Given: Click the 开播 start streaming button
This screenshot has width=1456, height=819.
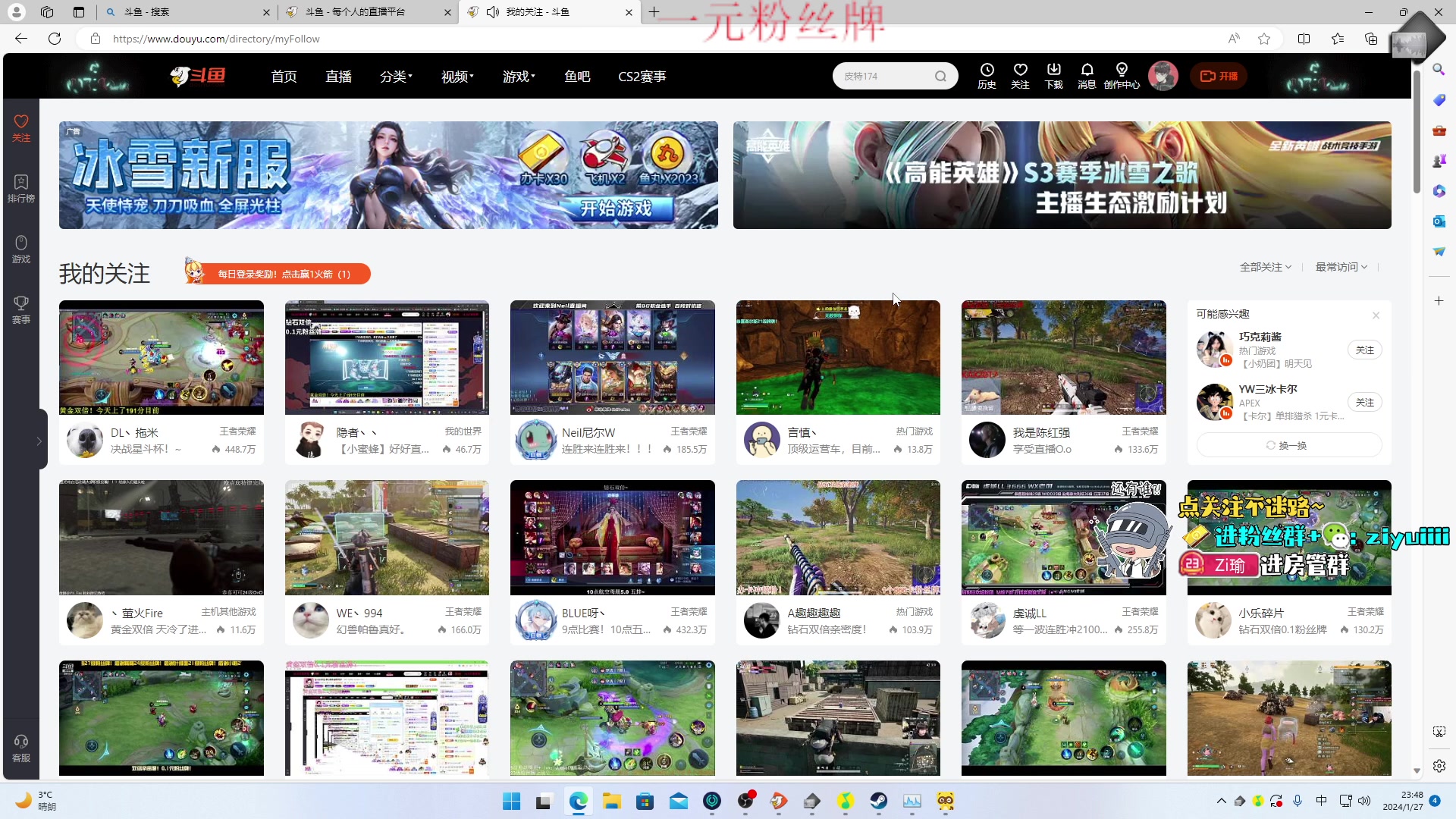Looking at the screenshot, I should [x=1219, y=76].
